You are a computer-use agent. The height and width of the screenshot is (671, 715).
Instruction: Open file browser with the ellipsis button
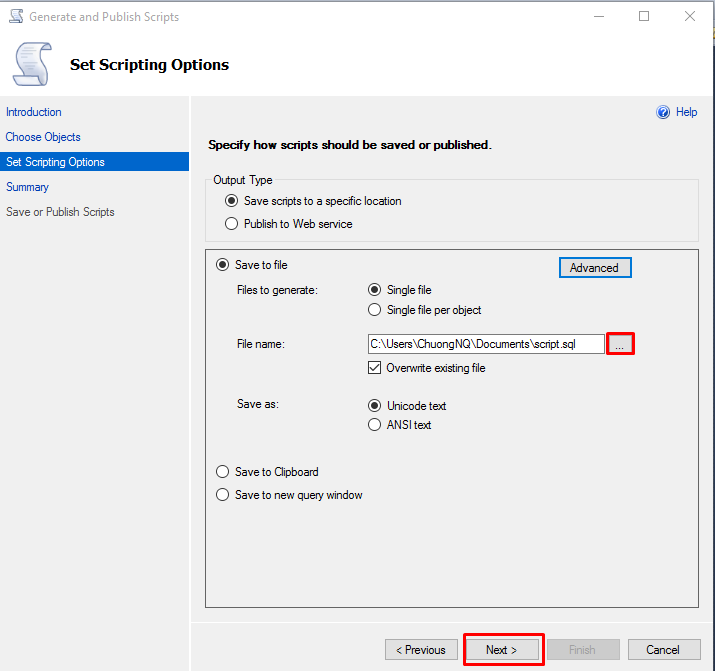620,344
